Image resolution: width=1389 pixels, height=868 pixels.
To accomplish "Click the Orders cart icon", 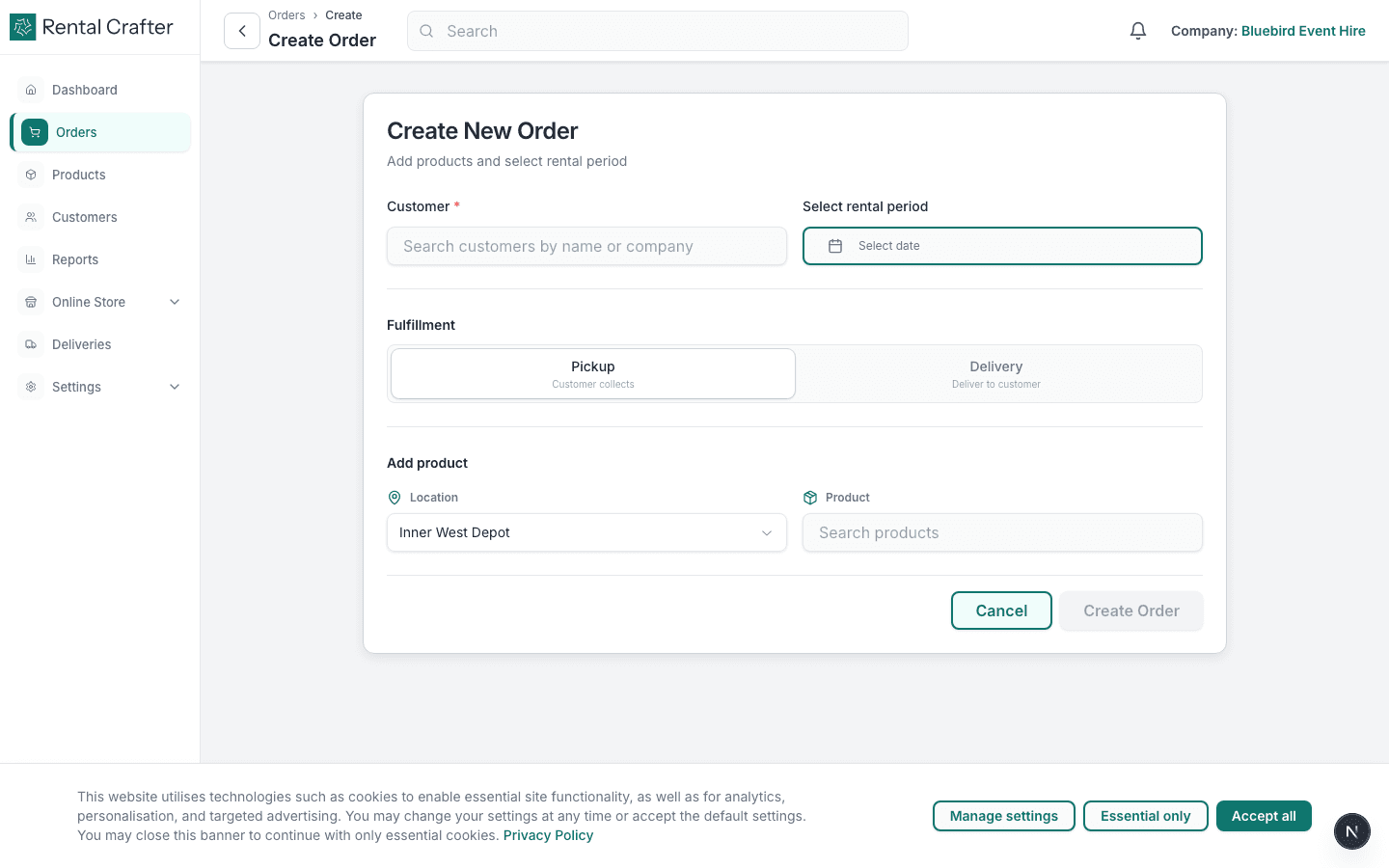I will 35,132.
